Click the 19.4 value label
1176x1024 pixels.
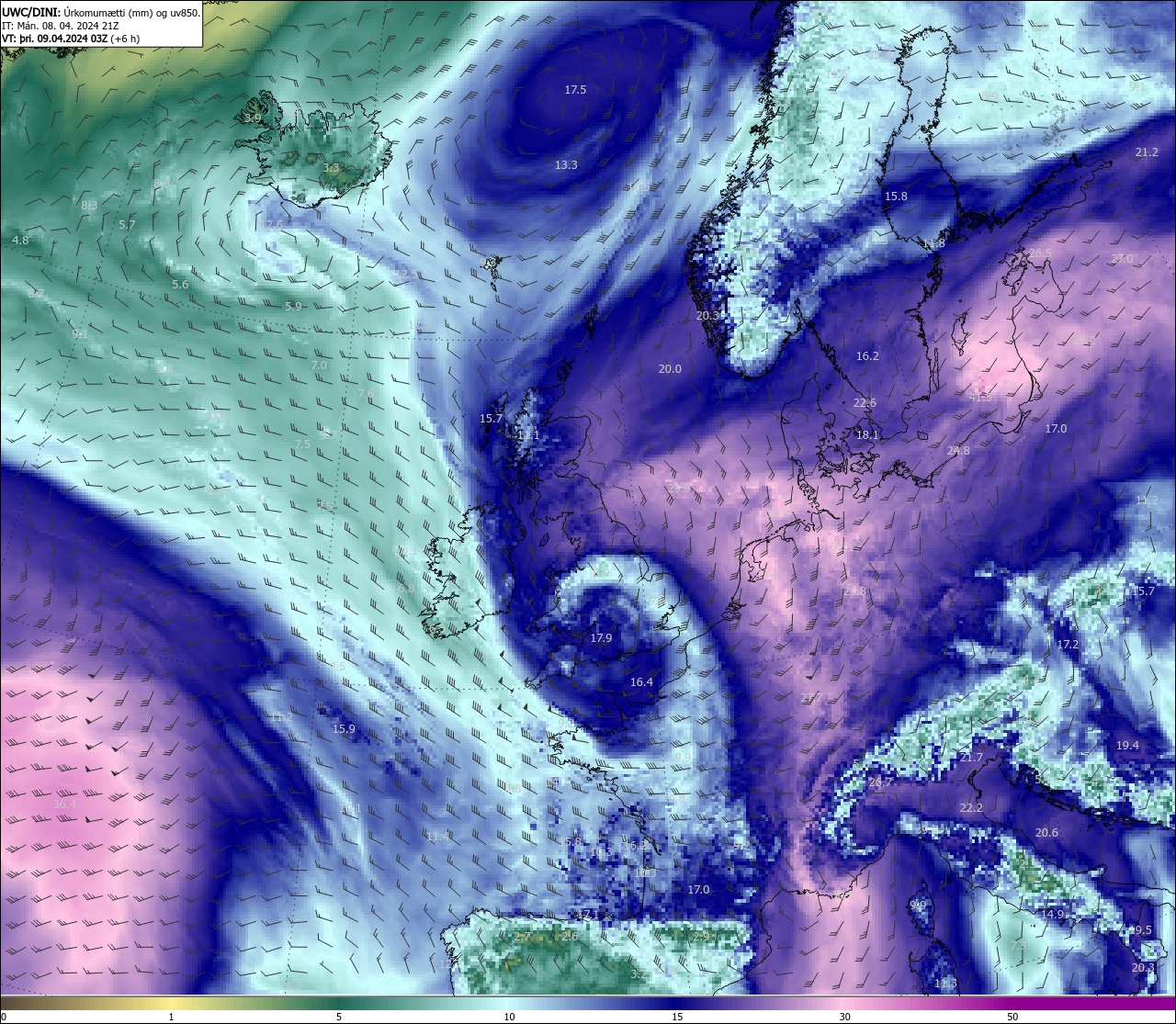coord(1127,746)
